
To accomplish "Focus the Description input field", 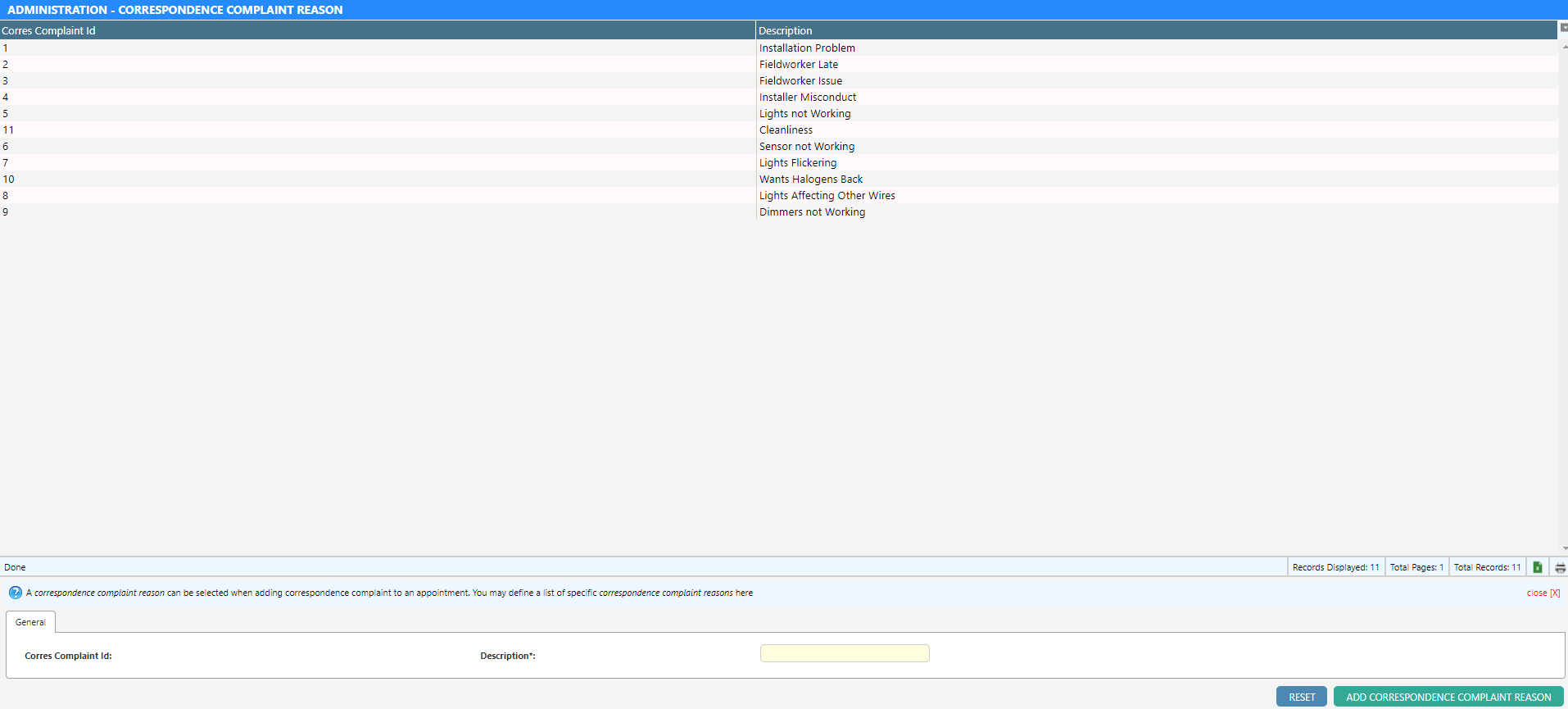I will [x=844, y=653].
